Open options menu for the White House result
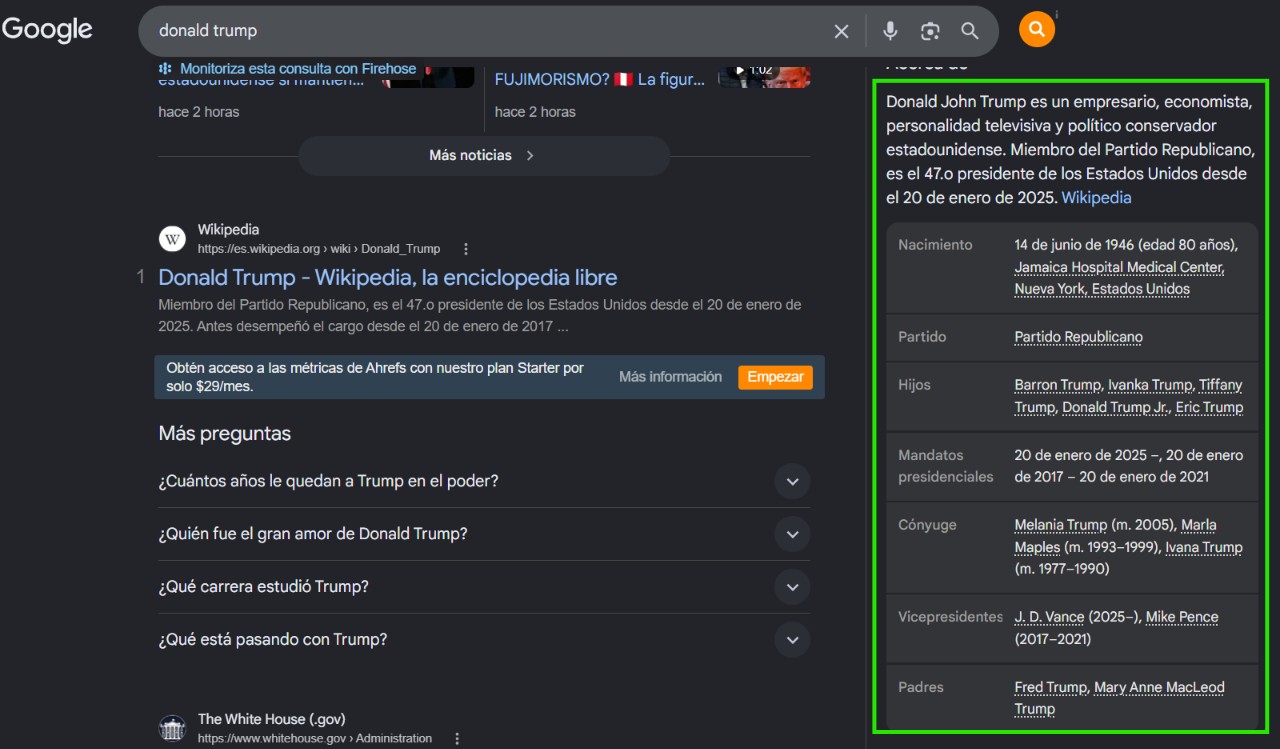Screen dimensions: 1280x749 458,739
